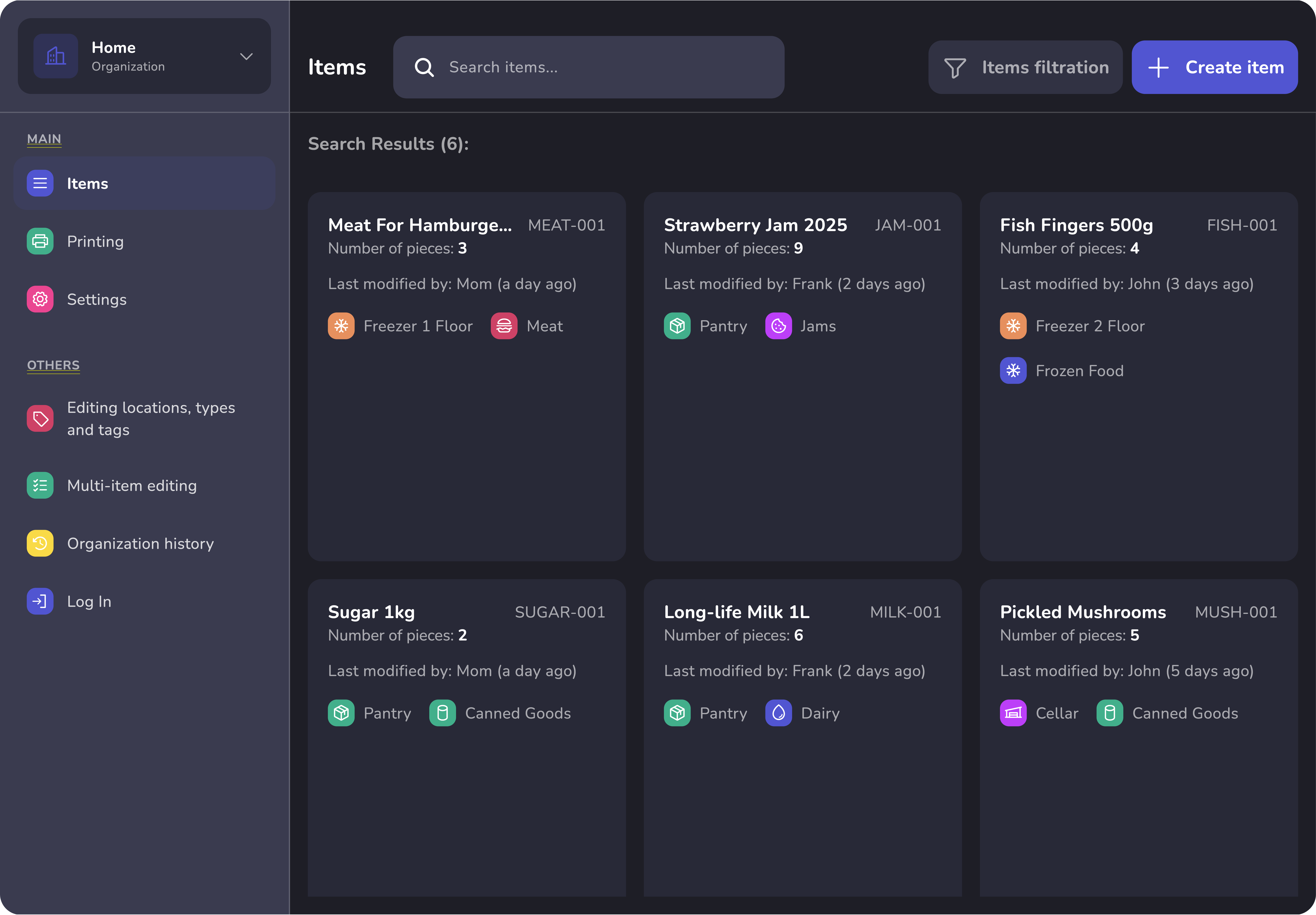Click the red Meat burger icon
Image resolution: width=1316 pixels, height=915 pixels.
[x=504, y=326]
